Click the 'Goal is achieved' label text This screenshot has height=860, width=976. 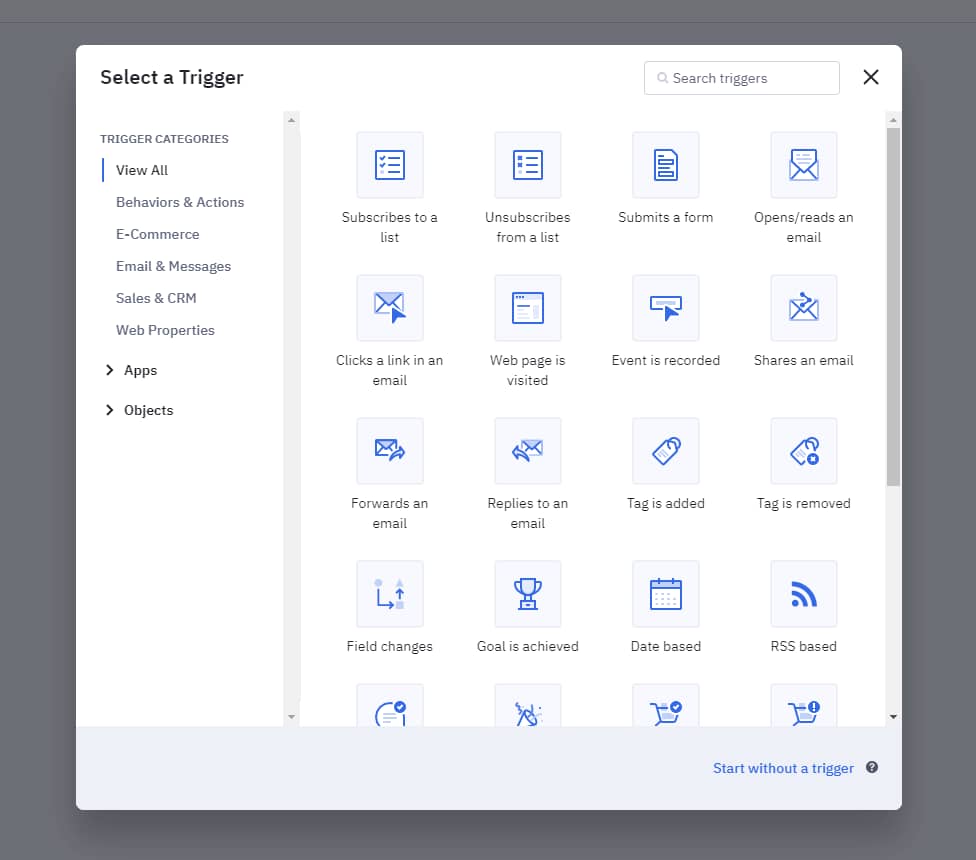[x=528, y=647]
